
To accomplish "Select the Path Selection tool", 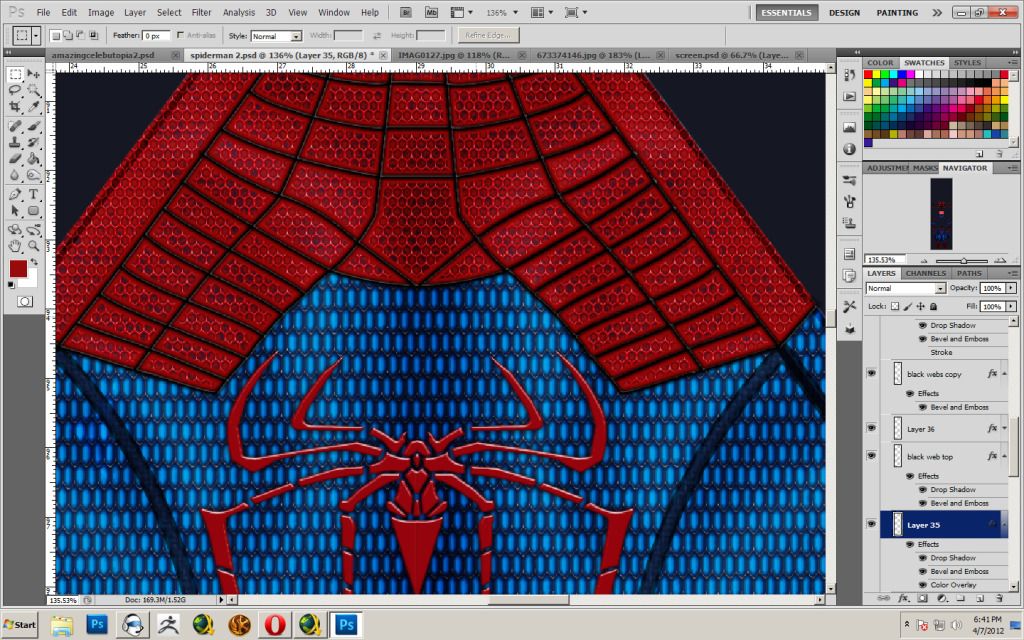I will point(15,210).
